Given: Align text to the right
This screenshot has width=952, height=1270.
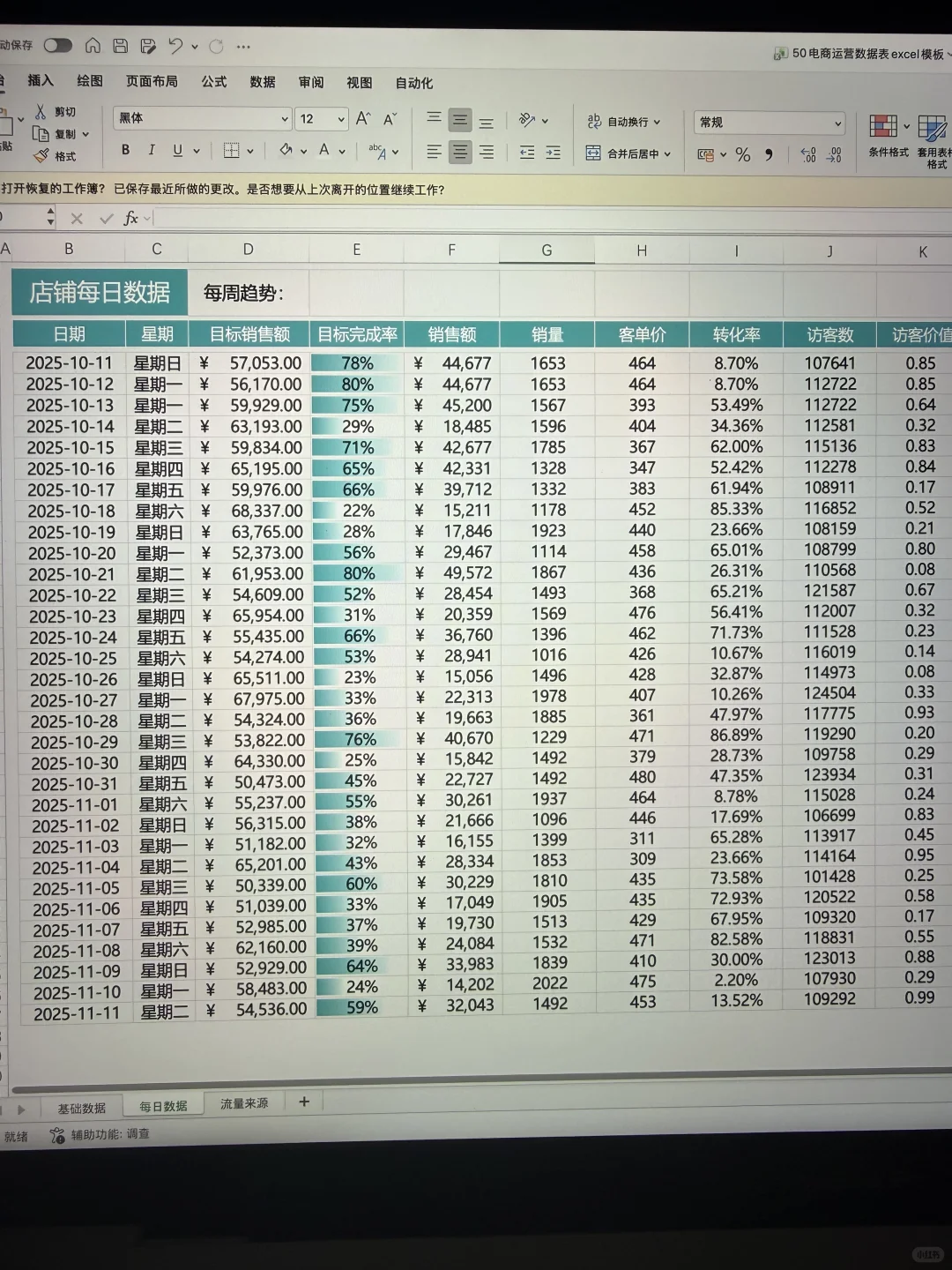Looking at the screenshot, I should (487, 153).
